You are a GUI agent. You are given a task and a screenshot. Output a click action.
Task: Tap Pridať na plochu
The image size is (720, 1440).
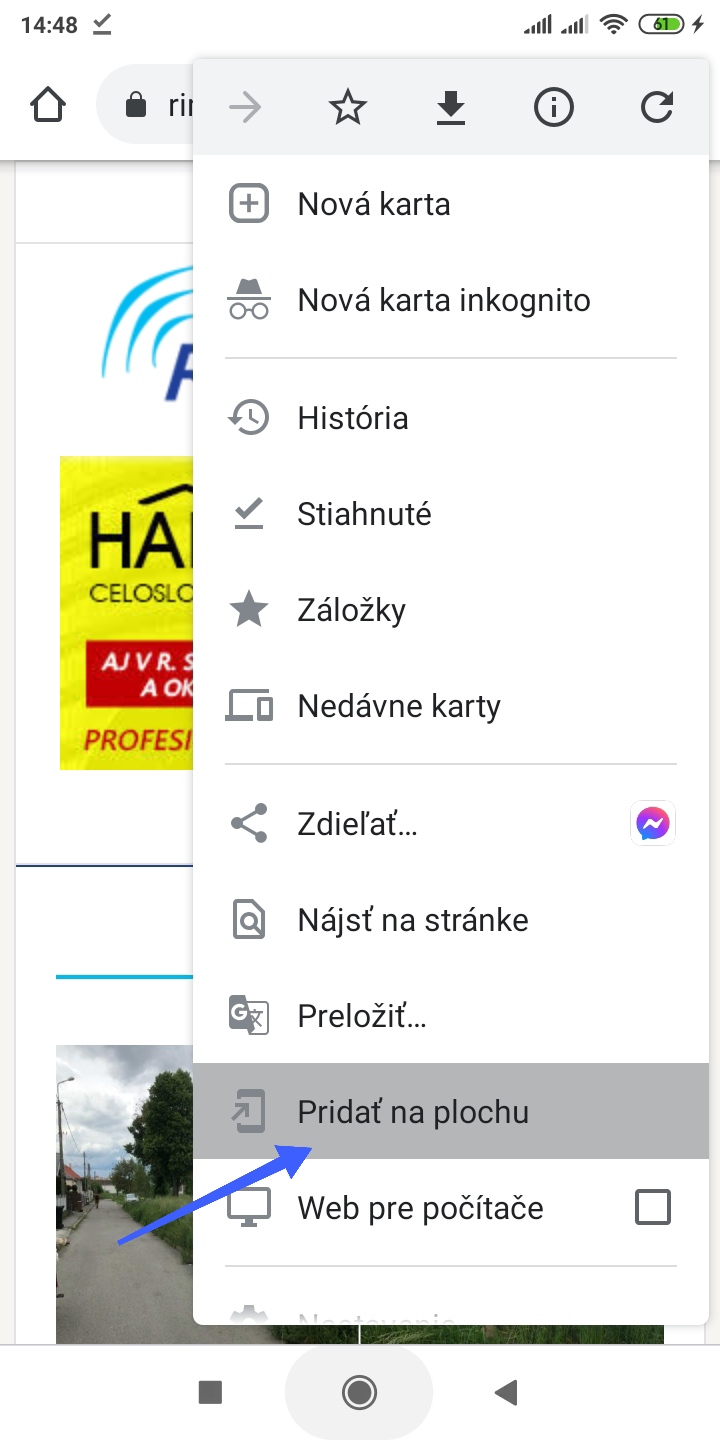click(x=413, y=1112)
